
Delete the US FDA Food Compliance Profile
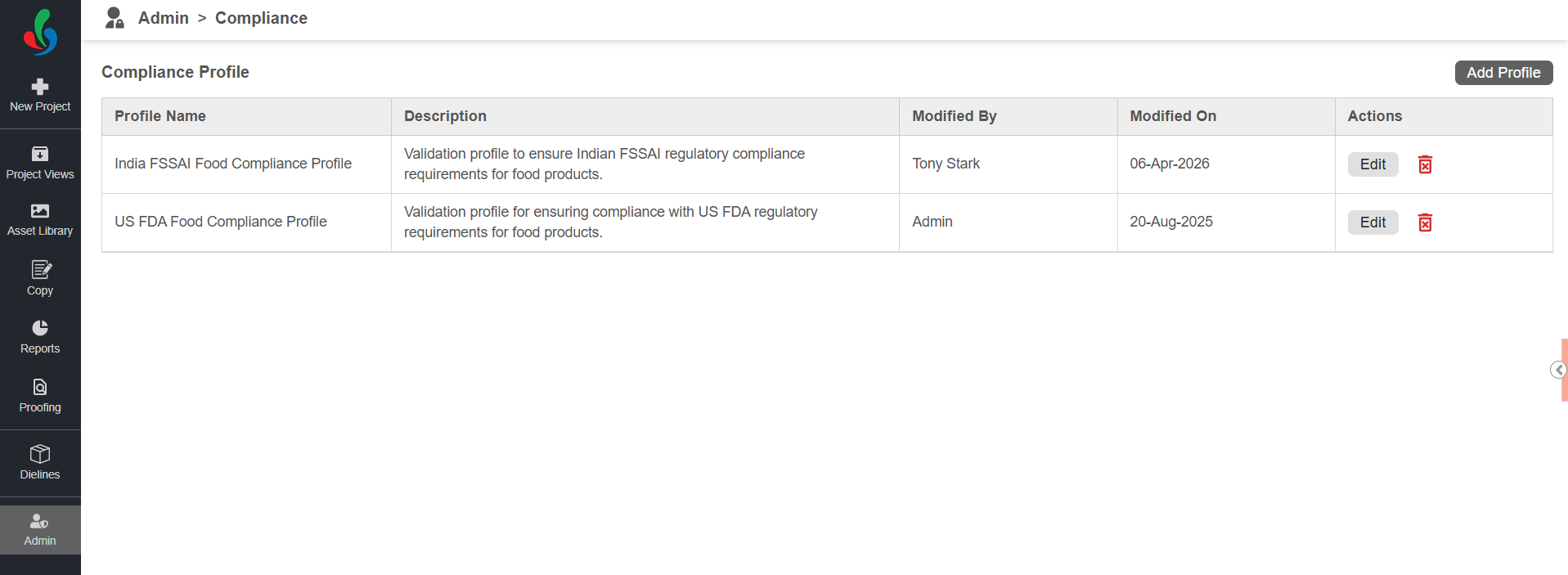tap(1425, 222)
